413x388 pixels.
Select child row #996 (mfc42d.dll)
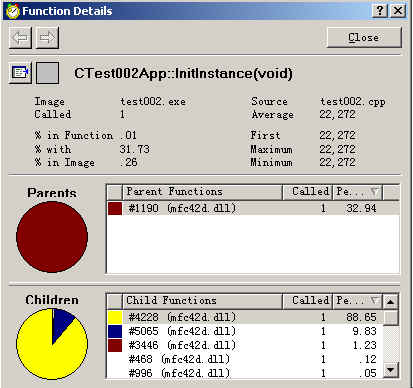point(245,373)
